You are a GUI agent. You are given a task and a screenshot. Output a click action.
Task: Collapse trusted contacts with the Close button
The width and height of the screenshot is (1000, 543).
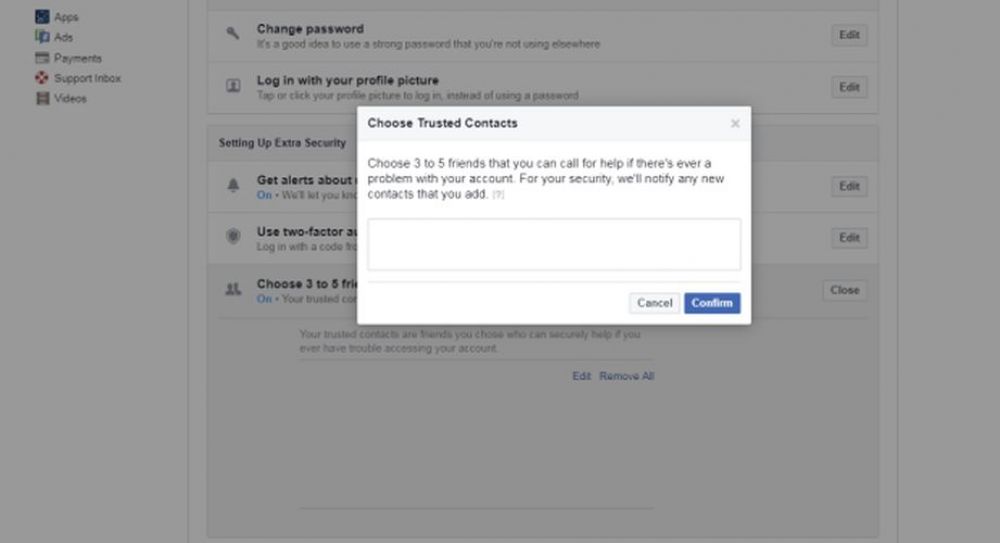[844, 290]
